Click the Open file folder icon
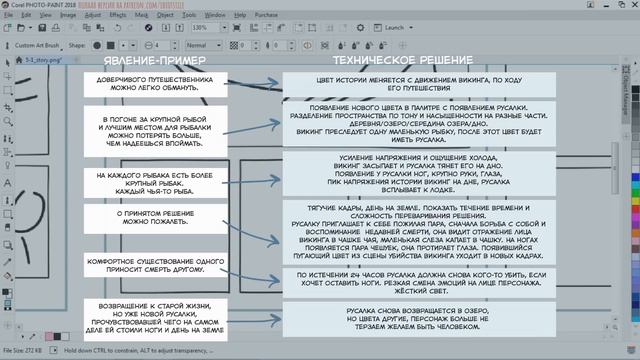Screen dimensions: 640x360 point(21,28)
